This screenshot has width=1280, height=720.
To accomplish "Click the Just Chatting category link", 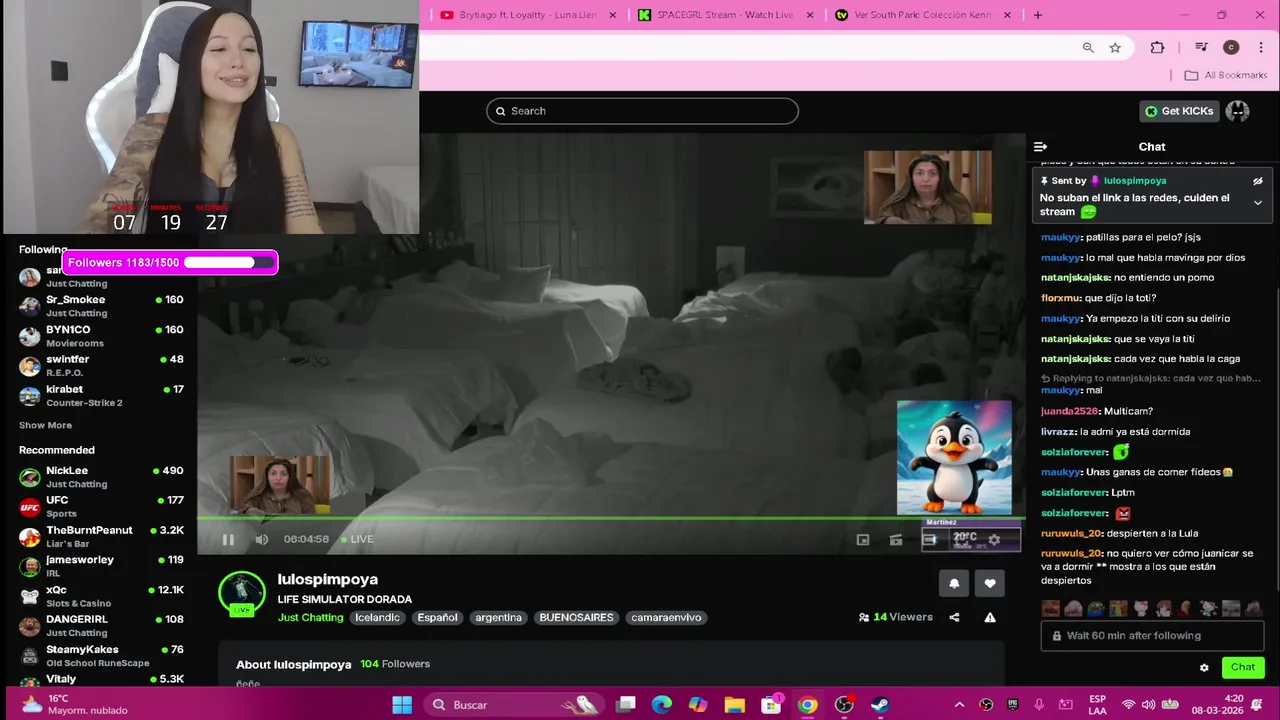I will point(310,617).
